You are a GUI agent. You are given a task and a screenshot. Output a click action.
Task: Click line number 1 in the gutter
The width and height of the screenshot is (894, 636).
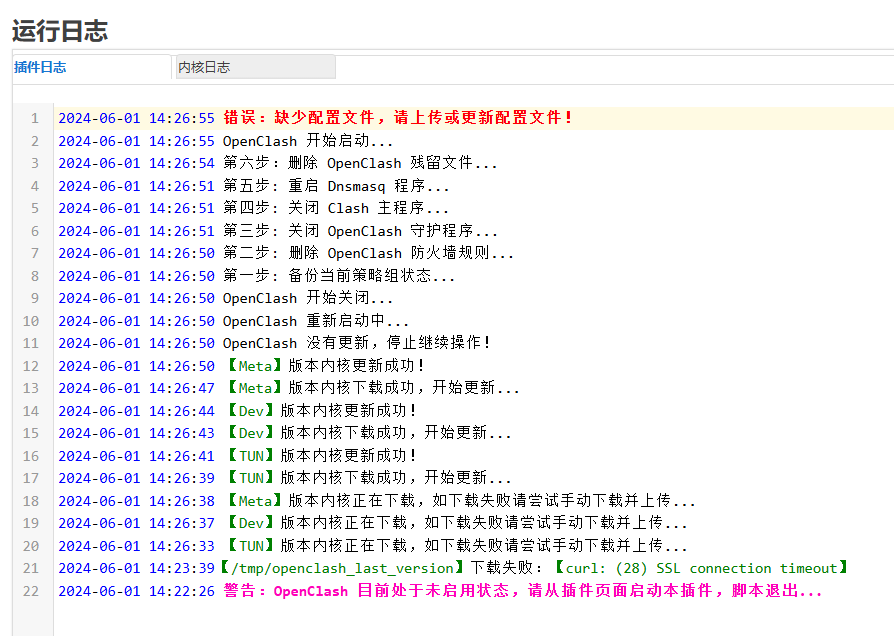point(34,118)
